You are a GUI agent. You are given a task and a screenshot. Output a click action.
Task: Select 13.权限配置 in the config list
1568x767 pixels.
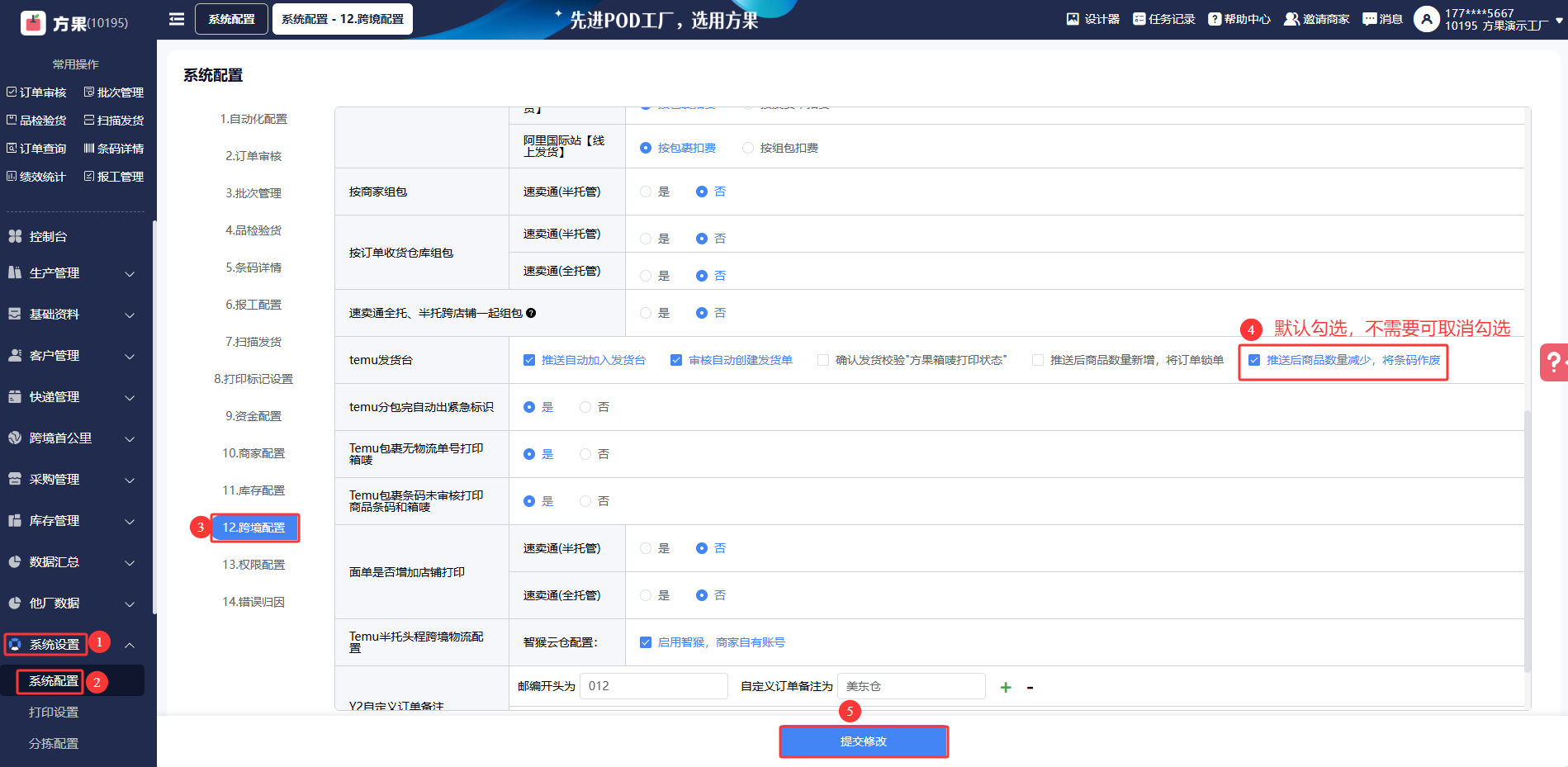coord(253,565)
